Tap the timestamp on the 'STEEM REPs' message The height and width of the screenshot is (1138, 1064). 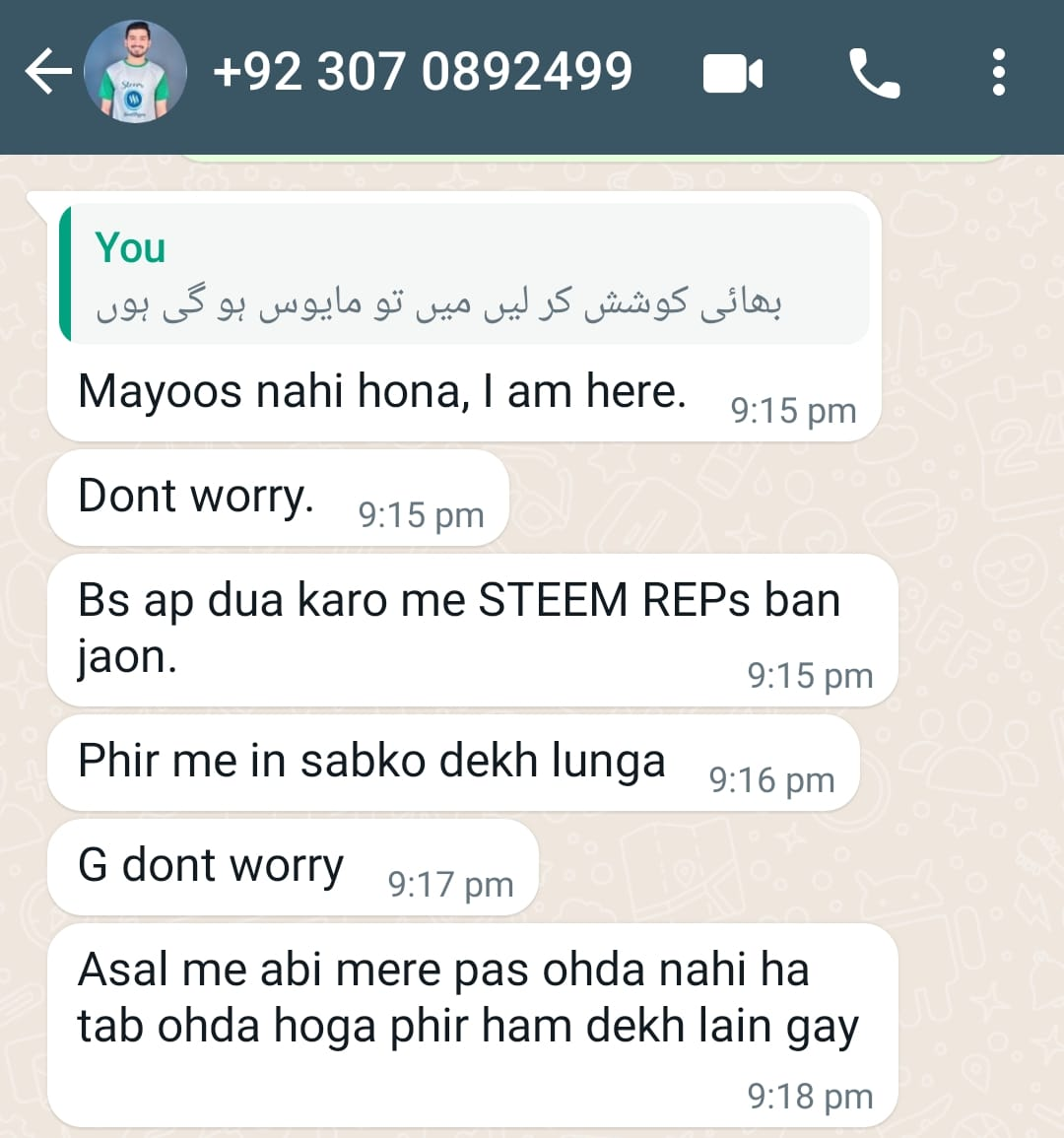[x=810, y=676]
